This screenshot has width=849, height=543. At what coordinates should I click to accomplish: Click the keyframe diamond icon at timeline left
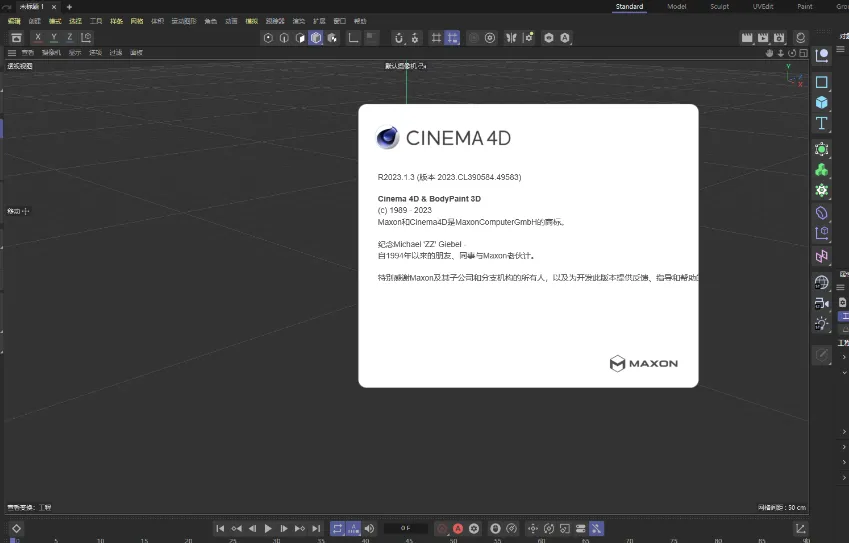(16, 528)
